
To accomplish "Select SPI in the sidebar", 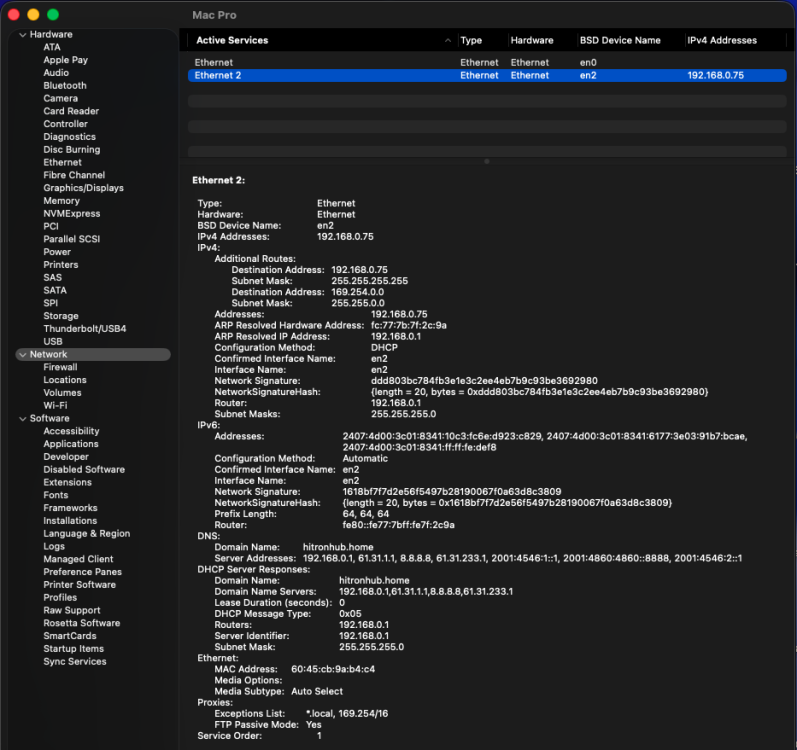I will tap(50, 303).
